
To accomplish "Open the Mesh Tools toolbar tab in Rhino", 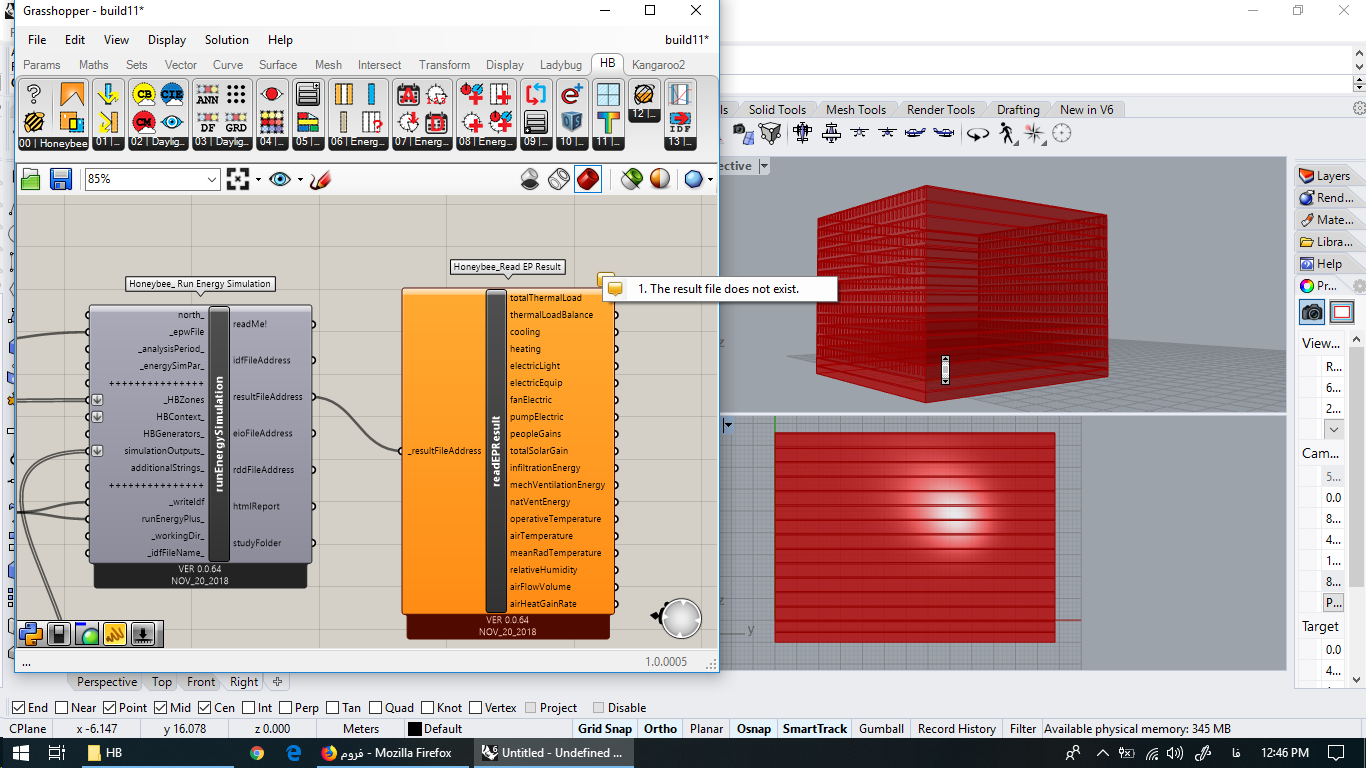I will click(856, 110).
